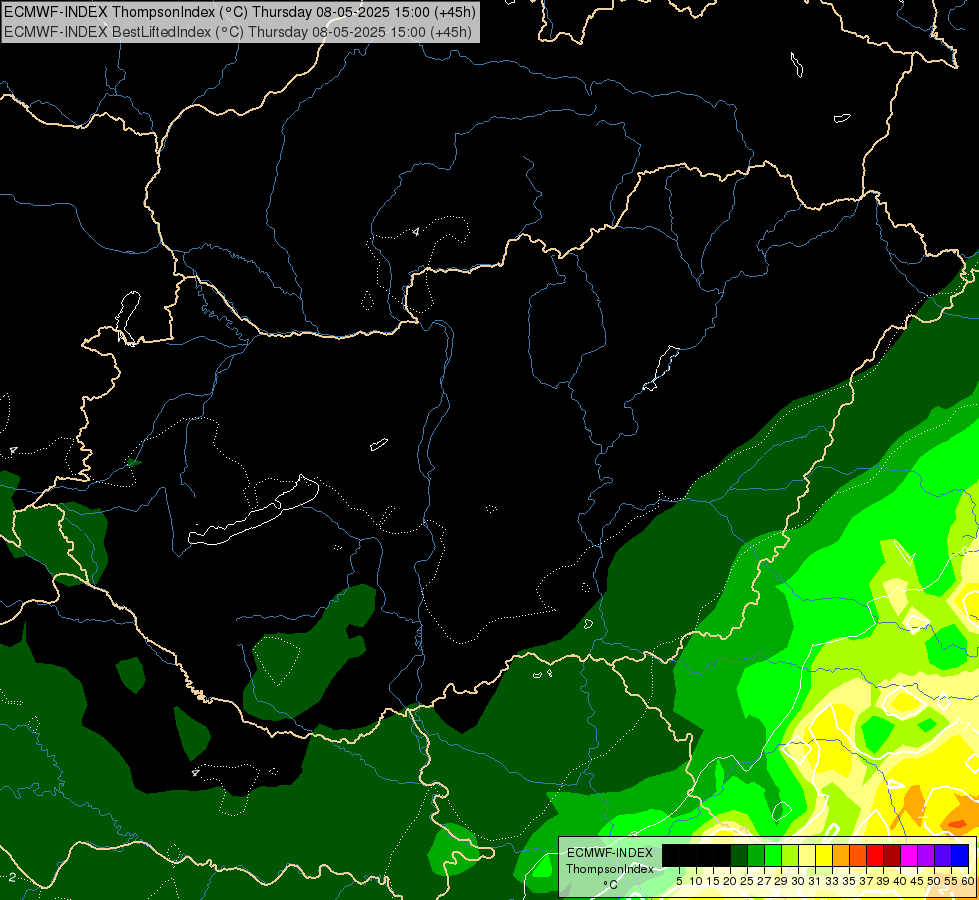Click the ThompsonIndex title line at top
The width and height of the screenshot is (979, 900).
(x=240, y=11)
